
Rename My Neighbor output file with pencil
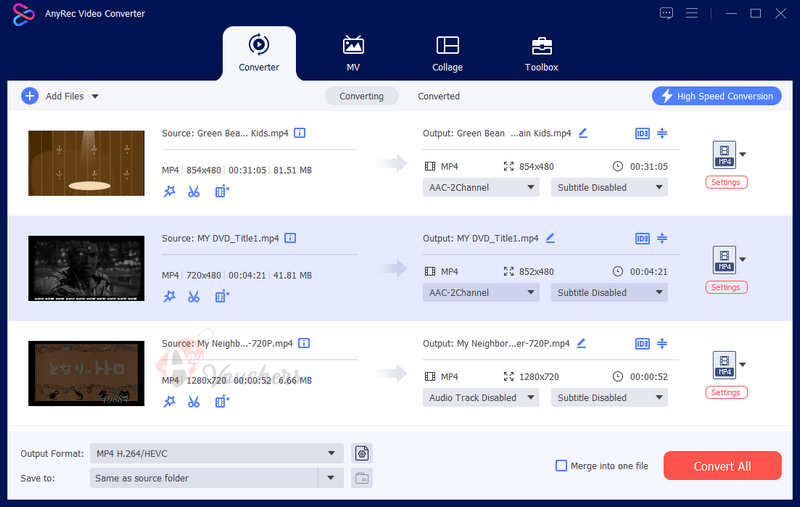[x=582, y=343]
